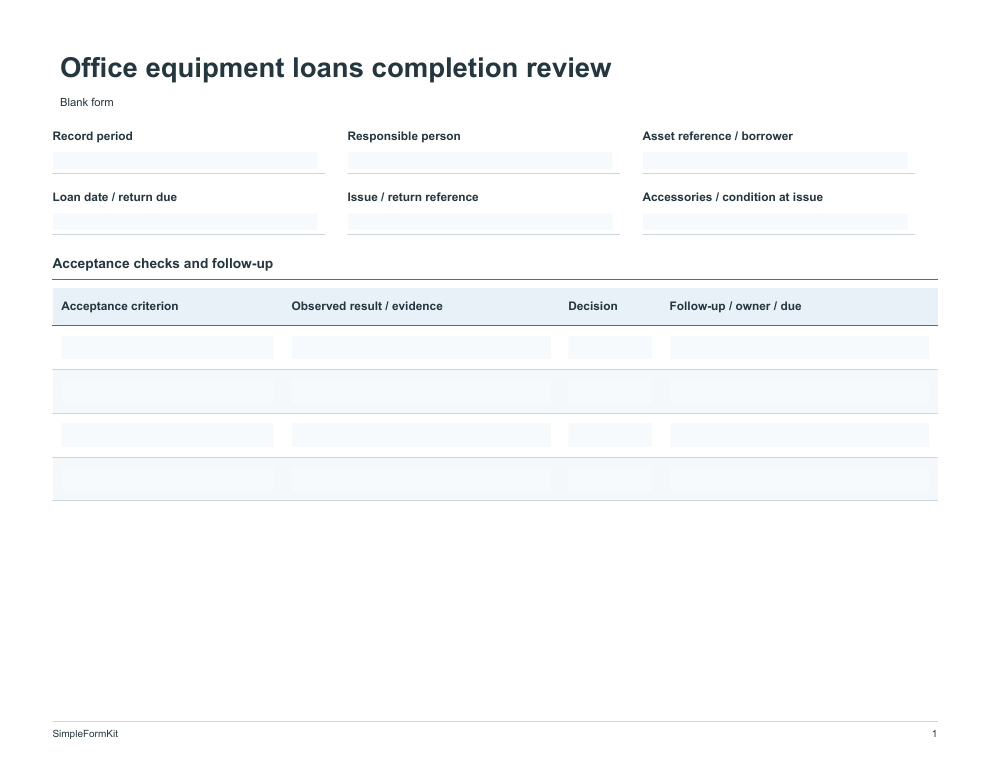Click the 'Asset reference / borrower' label
Image resolution: width=990 pixels, height=765 pixels.
[x=717, y=136]
